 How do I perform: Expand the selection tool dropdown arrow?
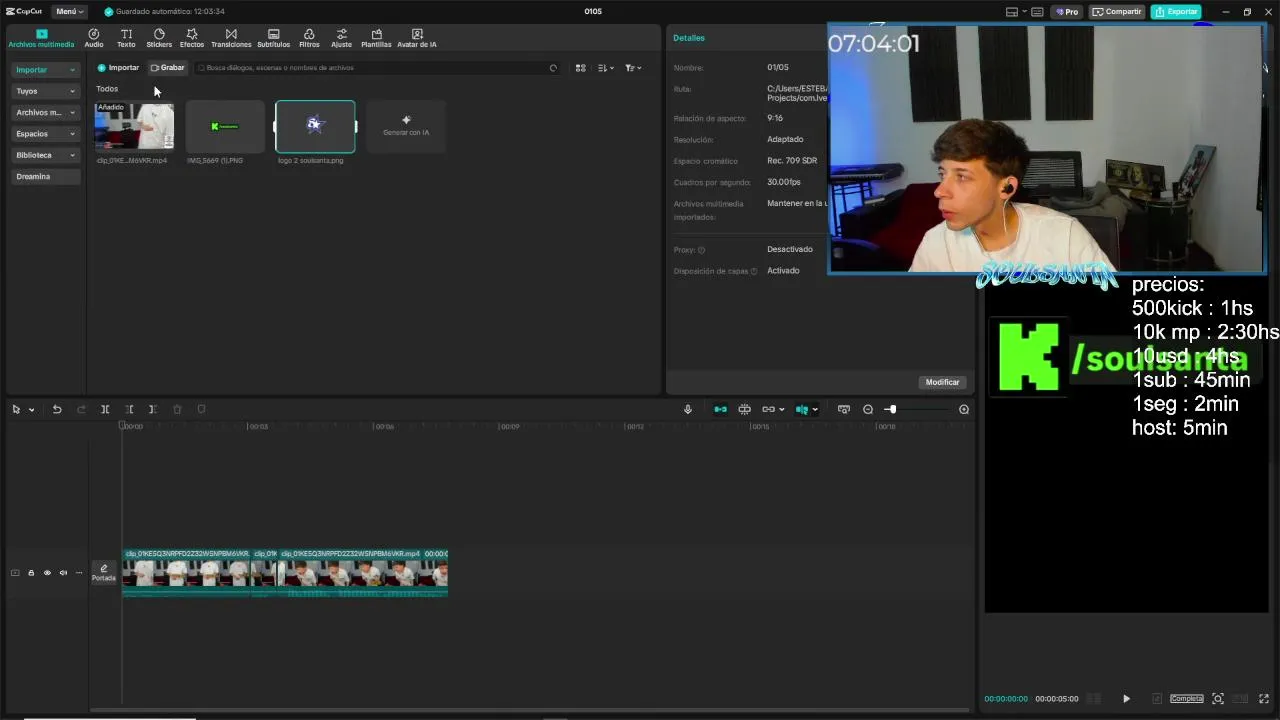31,410
